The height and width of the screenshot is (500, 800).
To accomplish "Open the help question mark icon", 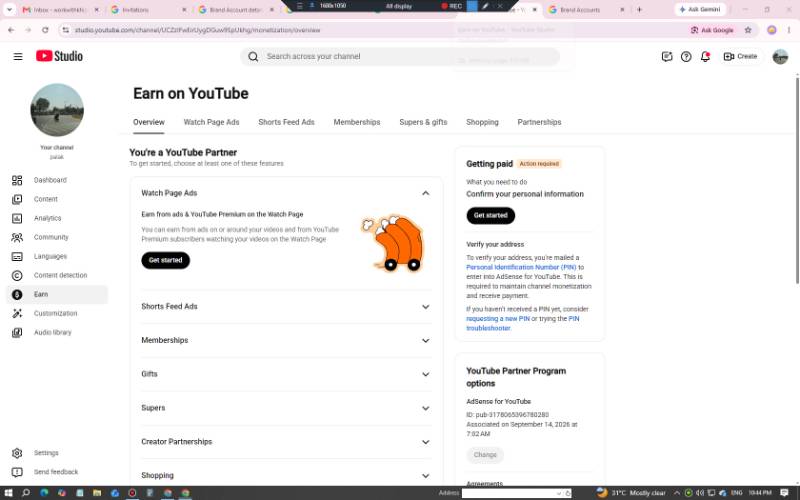I will click(686, 57).
